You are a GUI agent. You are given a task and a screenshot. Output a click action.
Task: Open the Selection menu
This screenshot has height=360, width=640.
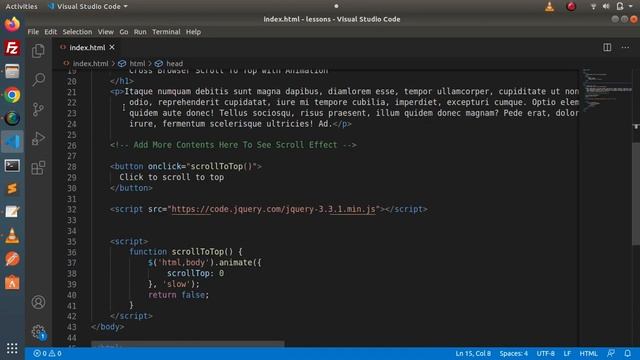(77, 32)
